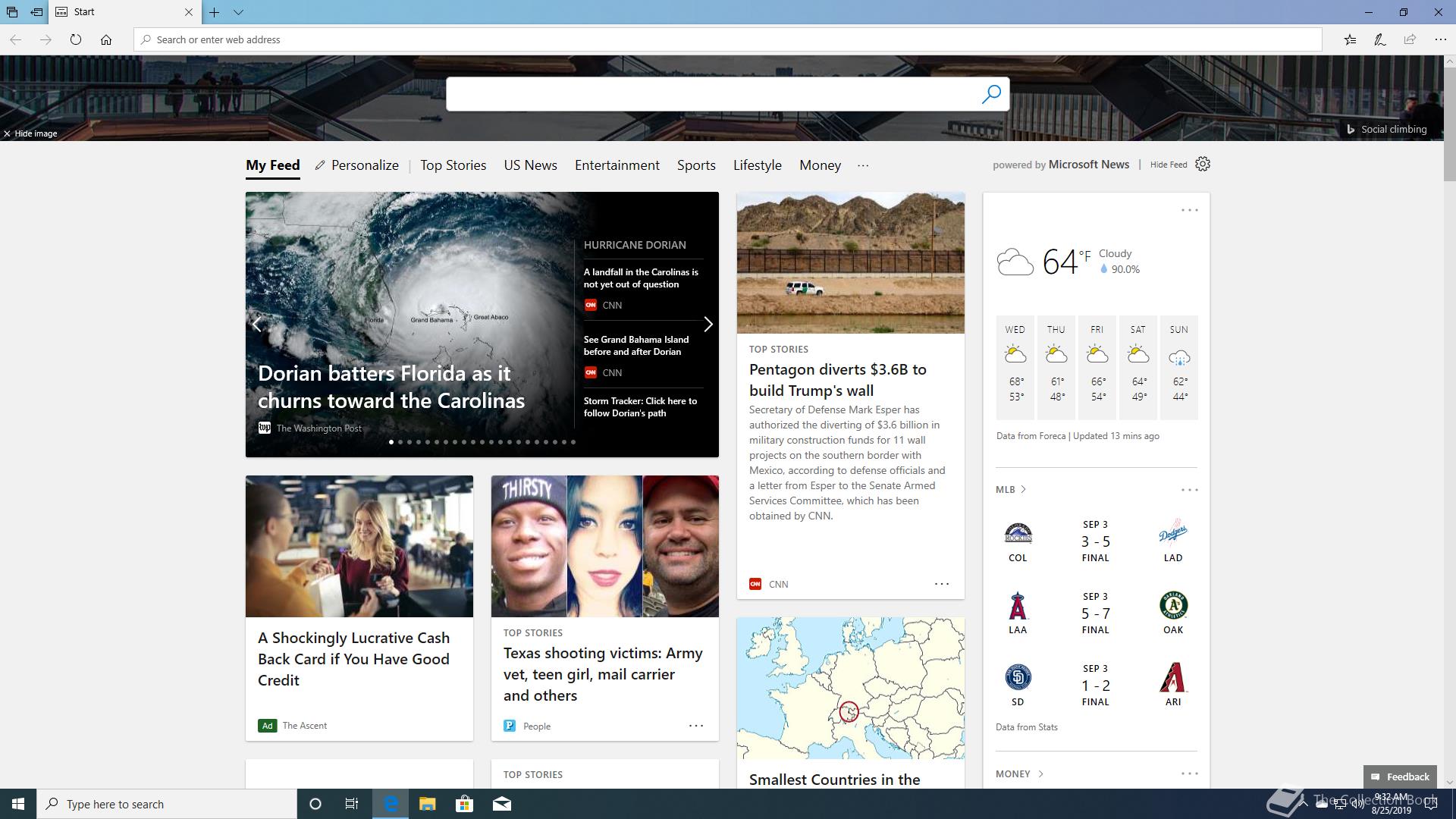The width and height of the screenshot is (1456, 819).
Task: Expand the MLB section chevron
Action: 1023,490
